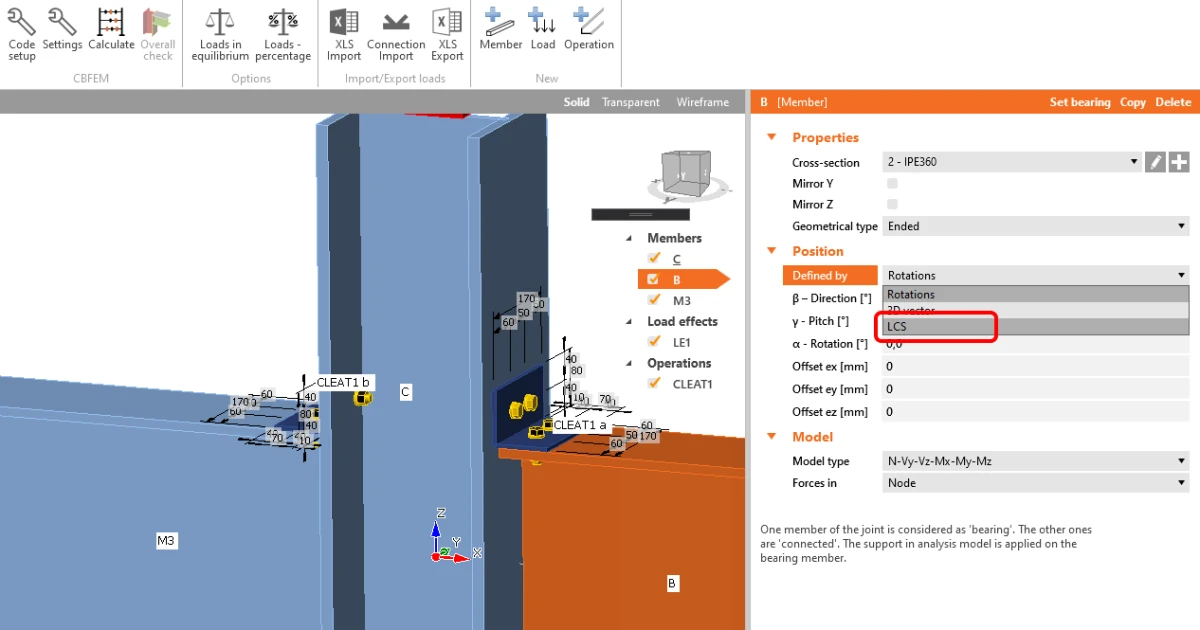Launch XLS Import of loads
Viewport: 1200px width, 630px height.
pos(344,35)
